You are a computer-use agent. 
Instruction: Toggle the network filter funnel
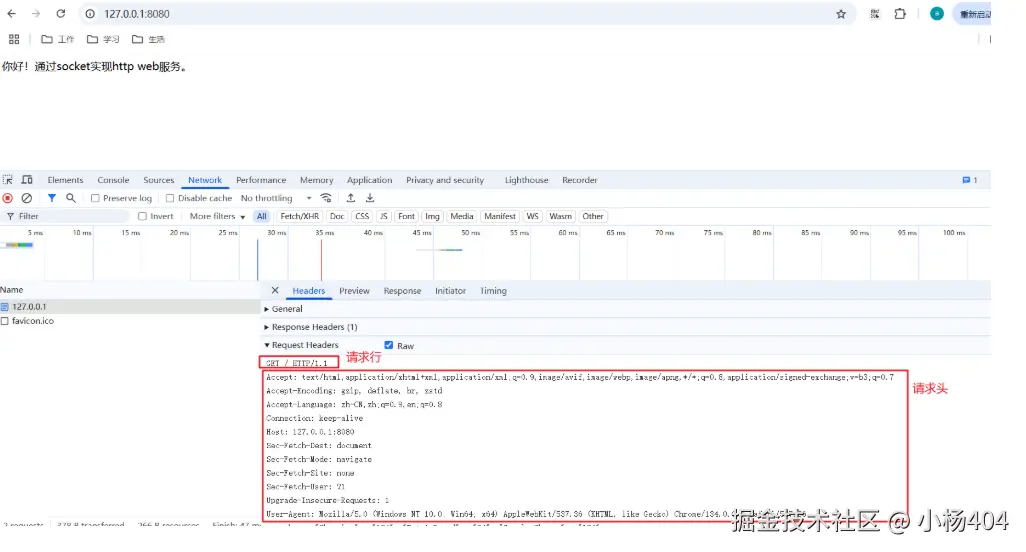[x=52, y=198]
